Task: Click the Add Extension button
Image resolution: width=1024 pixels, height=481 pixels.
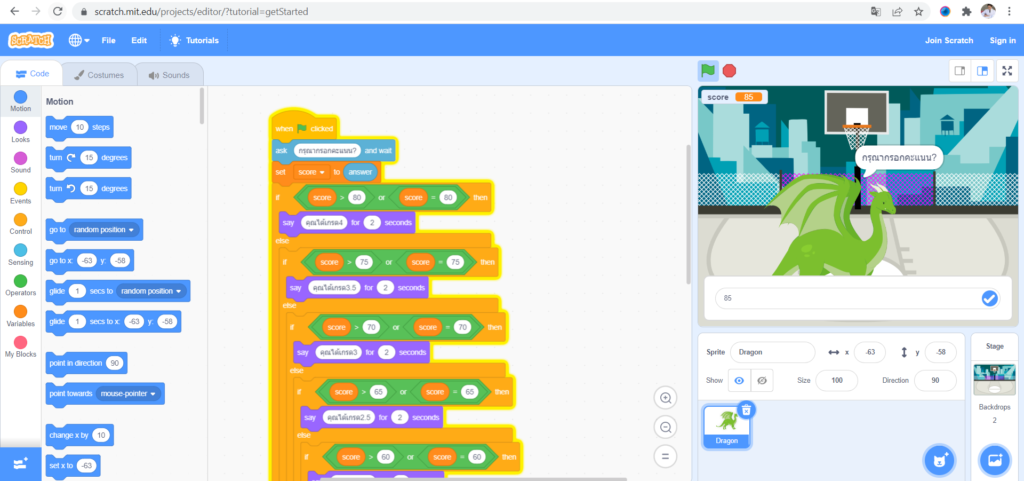Action: coord(20,464)
